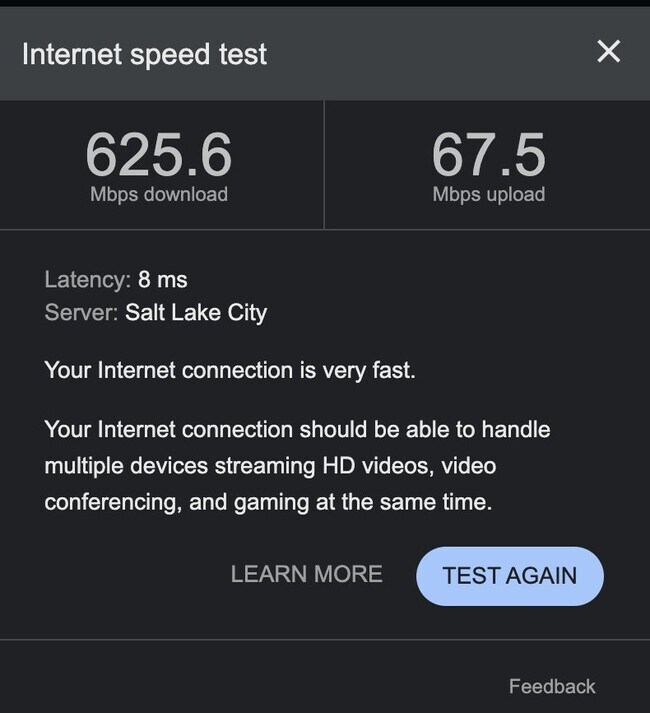Click the word conferencing in the description
The image size is (650, 713).
[x=113, y=502]
